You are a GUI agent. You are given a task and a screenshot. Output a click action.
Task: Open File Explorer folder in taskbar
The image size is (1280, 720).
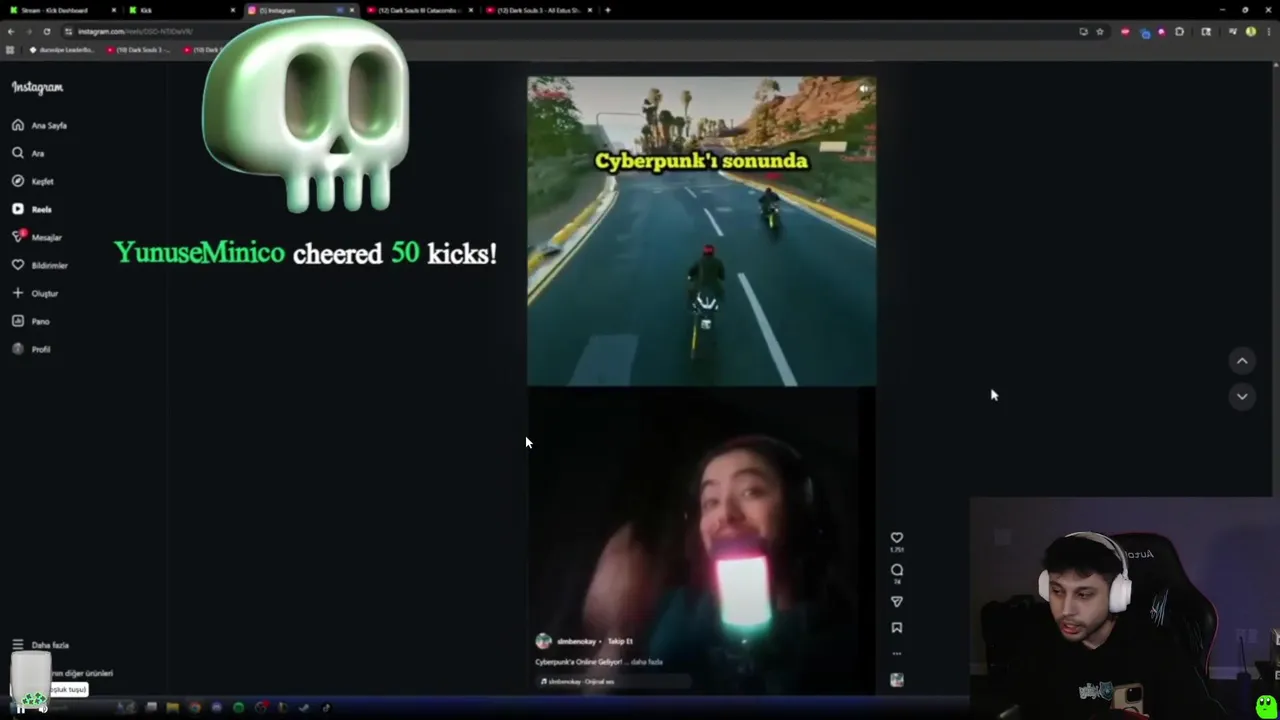pyautogui.click(x=172, y=707)
